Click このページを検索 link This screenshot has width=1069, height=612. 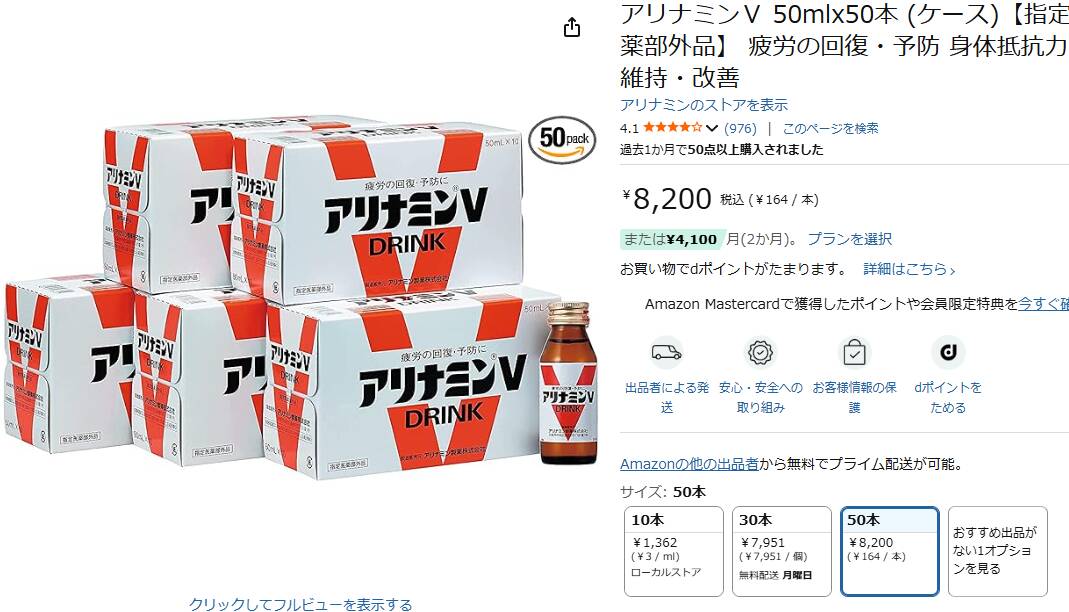click(x=830, y=128)
